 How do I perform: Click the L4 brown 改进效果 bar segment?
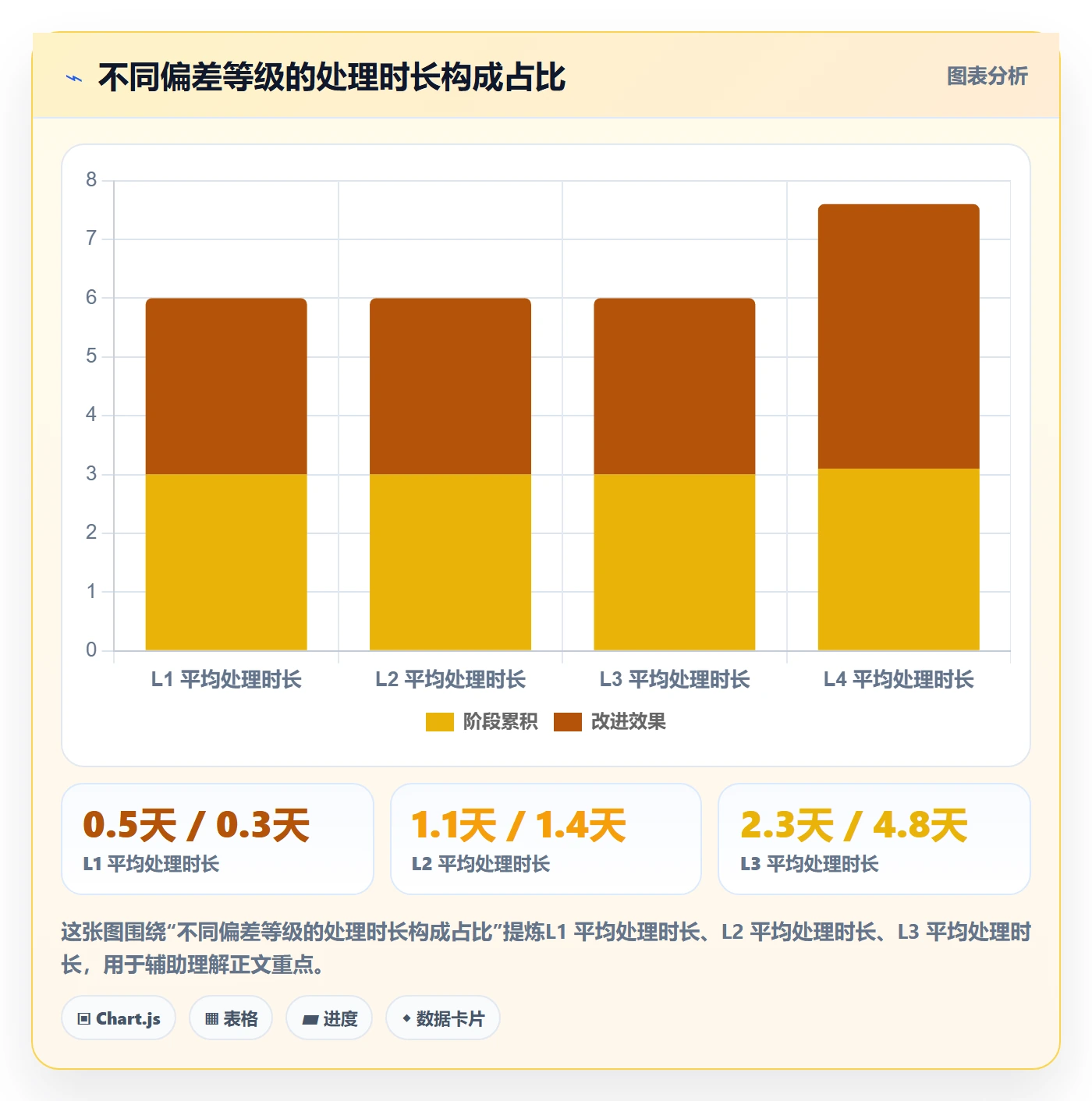click(899, 336)
